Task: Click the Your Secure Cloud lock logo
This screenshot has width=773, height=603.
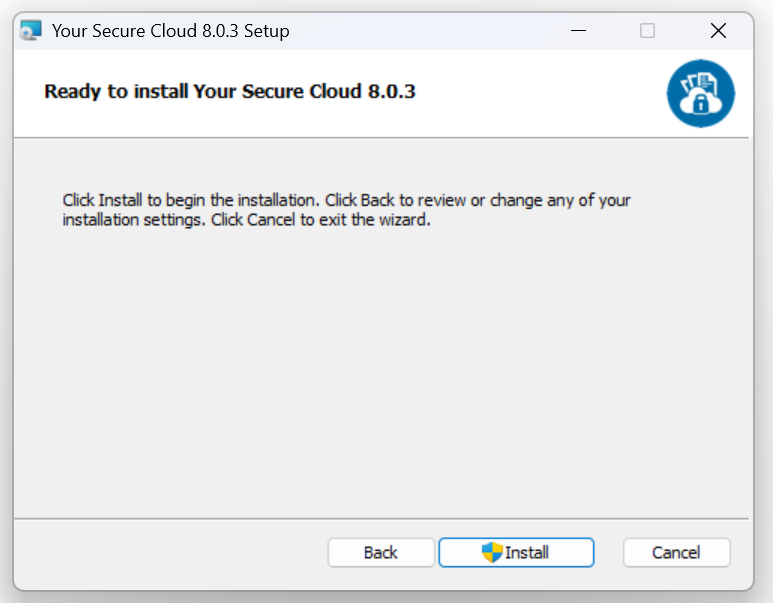Action: 701,93
